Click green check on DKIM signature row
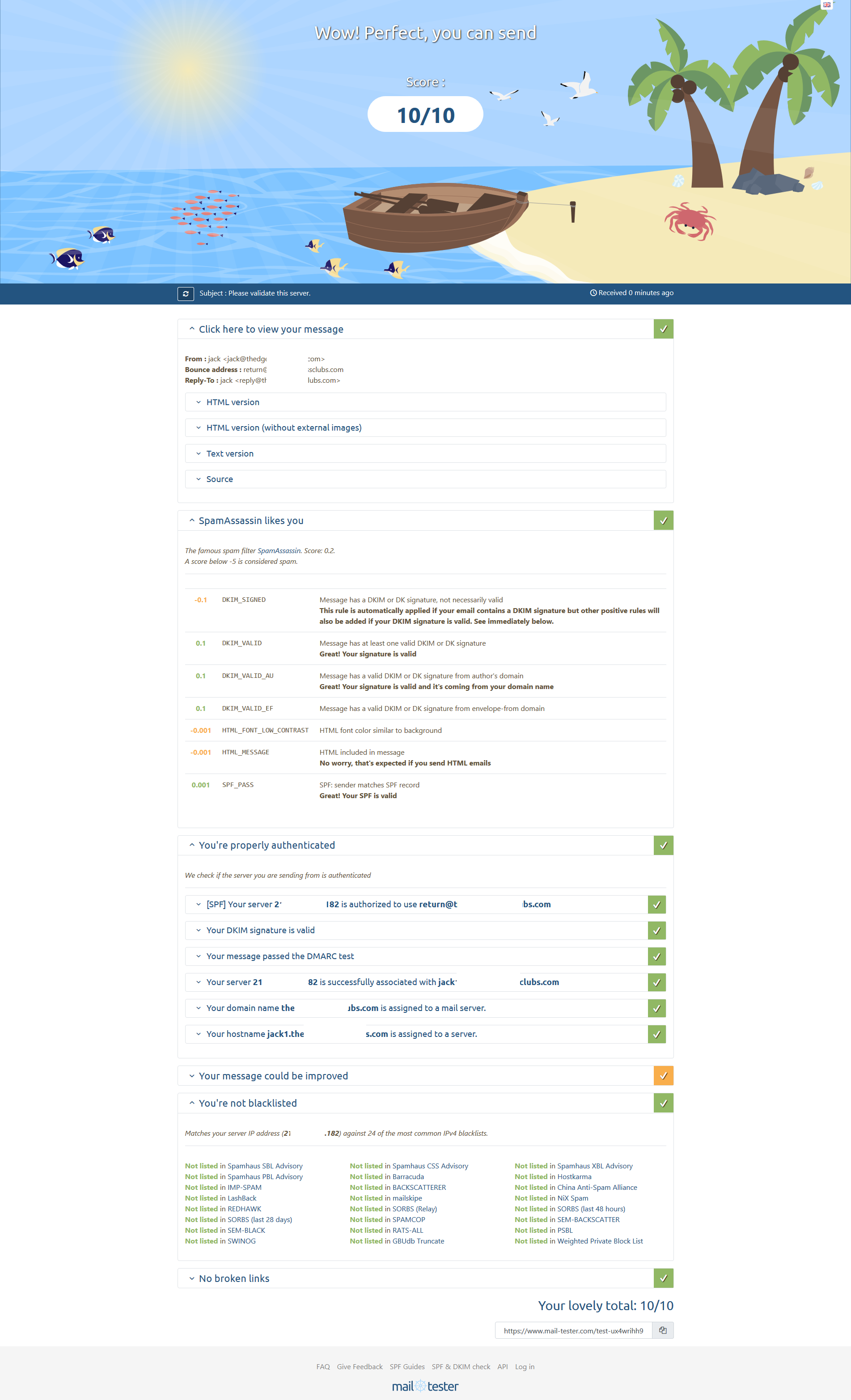The width and height of the screenshot is (851, 1400). coord(657,931)
